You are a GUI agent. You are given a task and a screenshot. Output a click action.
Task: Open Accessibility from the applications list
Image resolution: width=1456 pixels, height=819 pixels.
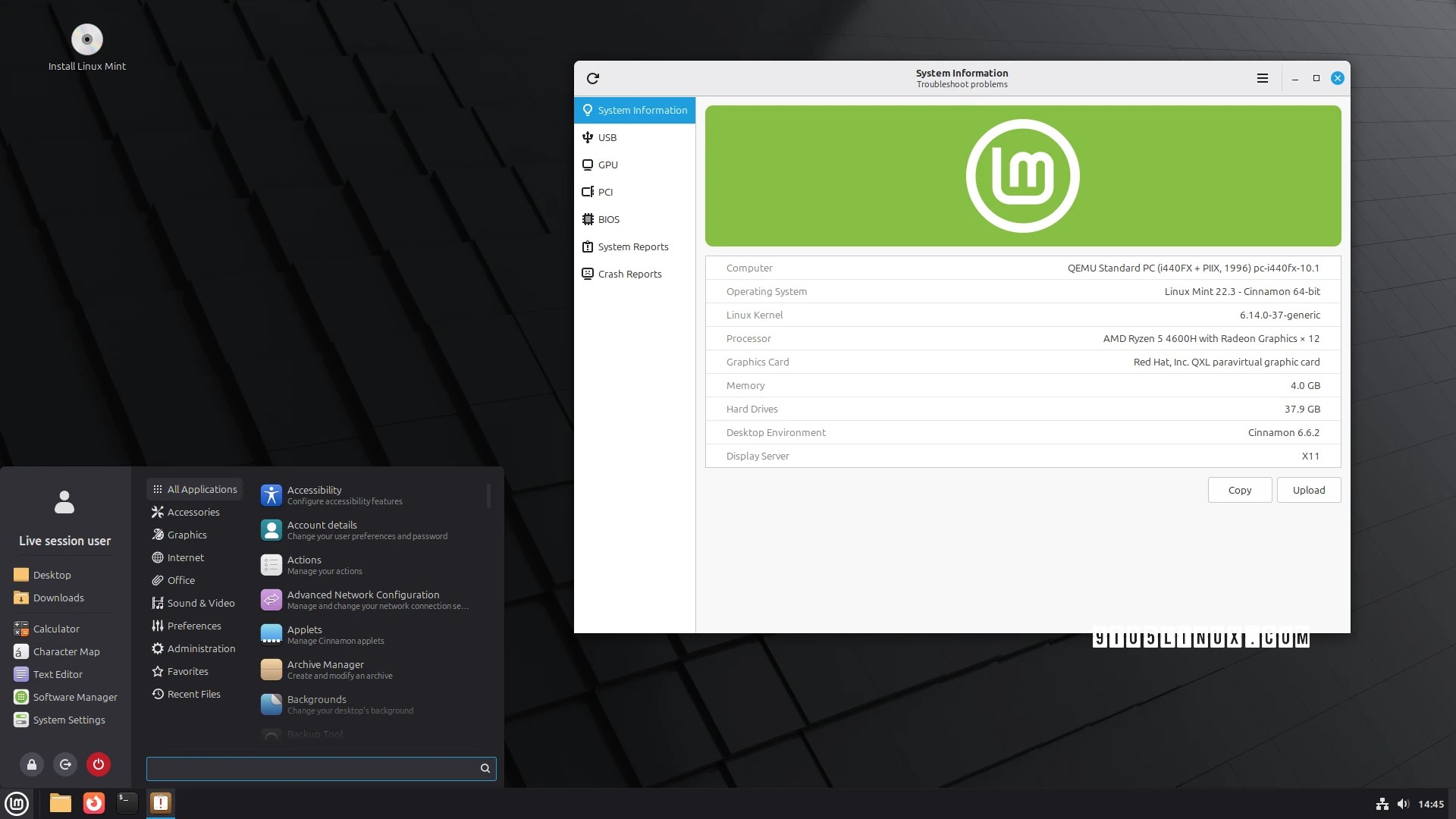point(314,495)
